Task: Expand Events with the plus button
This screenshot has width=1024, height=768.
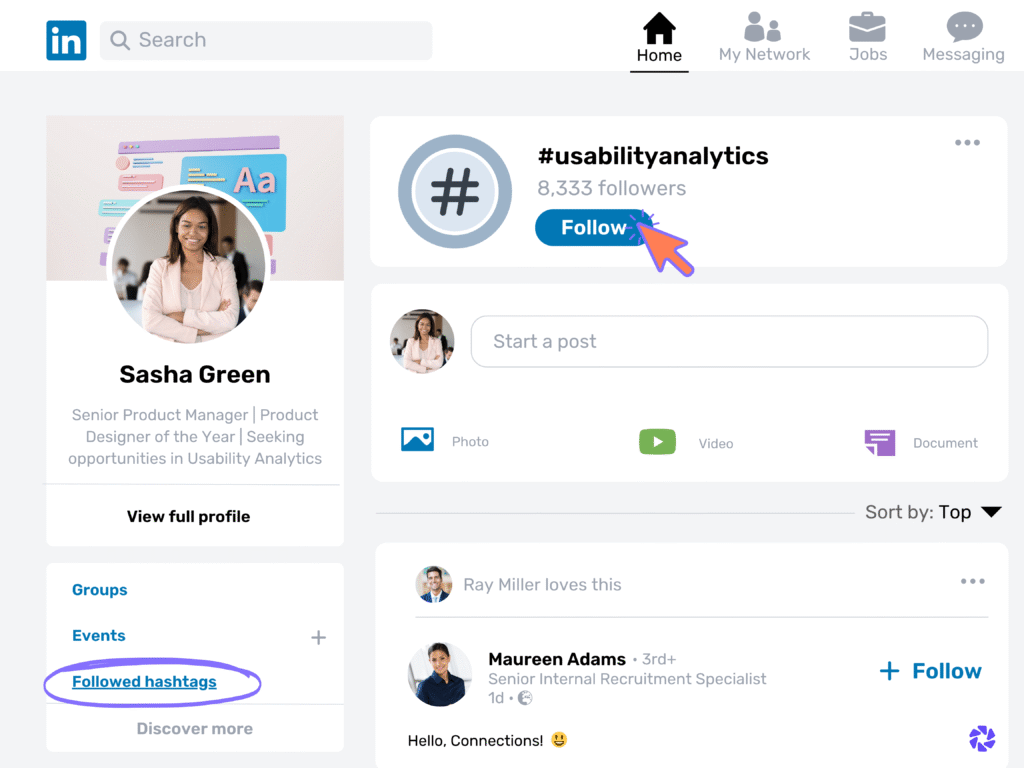Action: 318,636
